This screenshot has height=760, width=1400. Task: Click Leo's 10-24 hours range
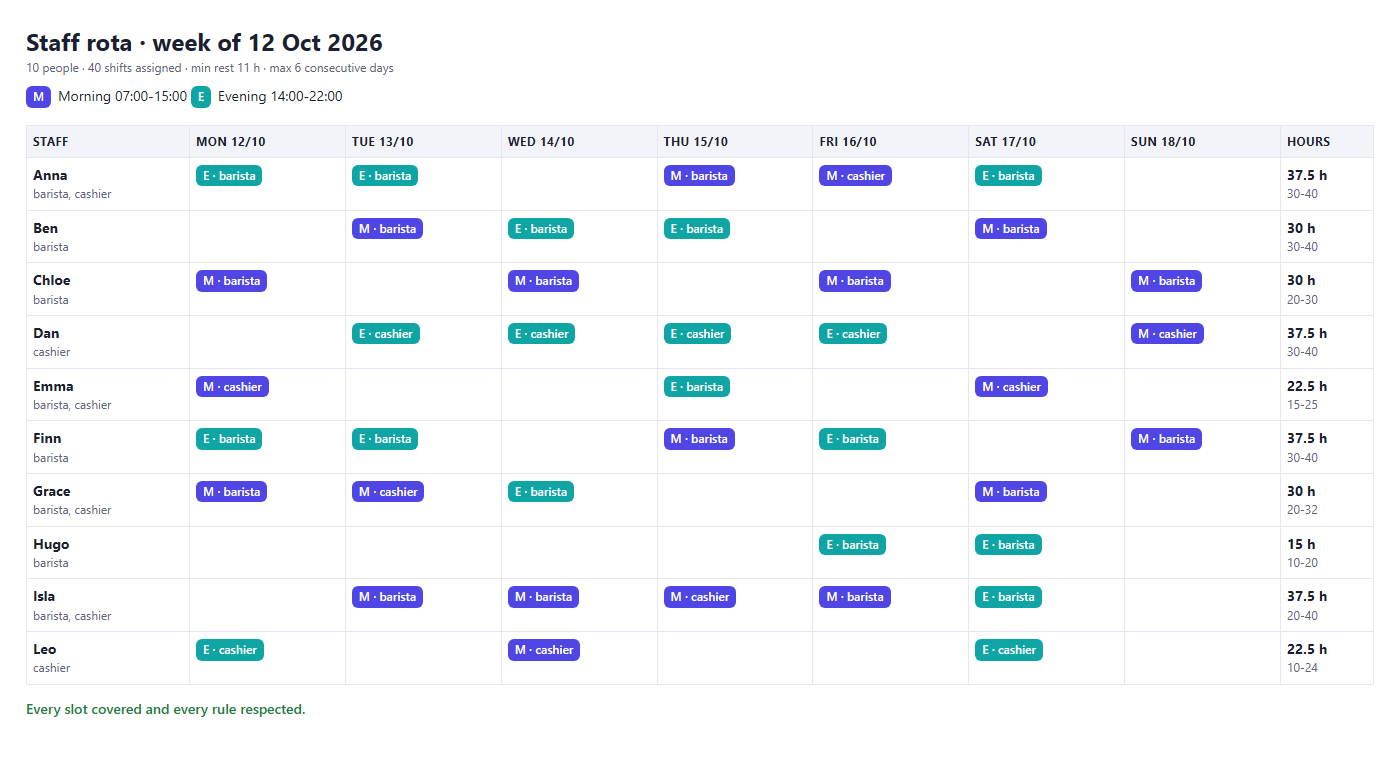(x=1302, y=668)
